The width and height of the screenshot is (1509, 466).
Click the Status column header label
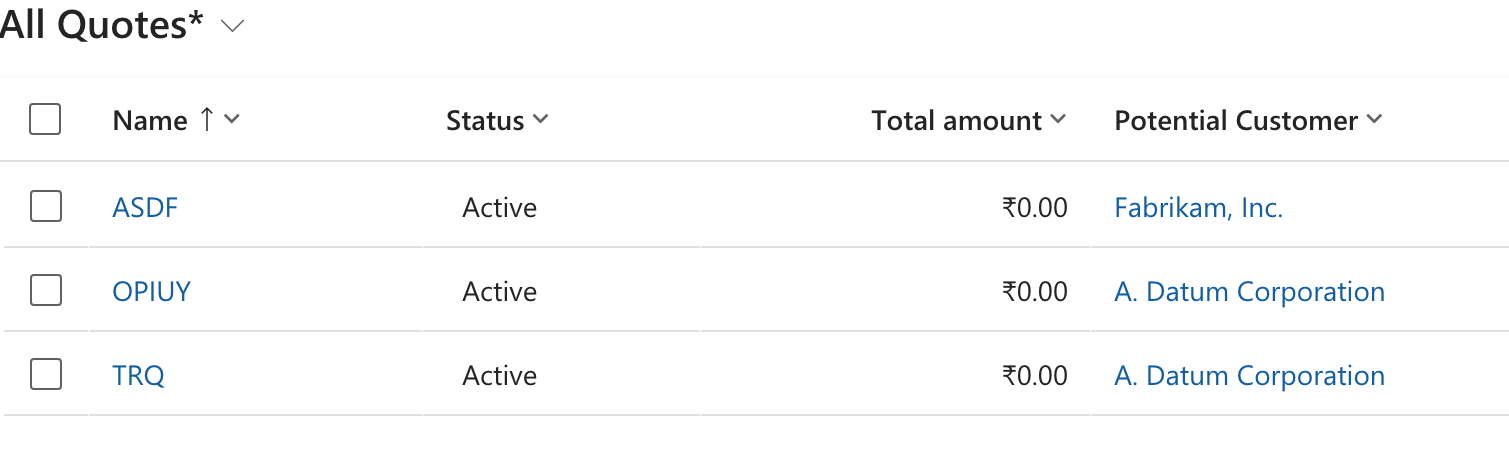tap(485, 121)
